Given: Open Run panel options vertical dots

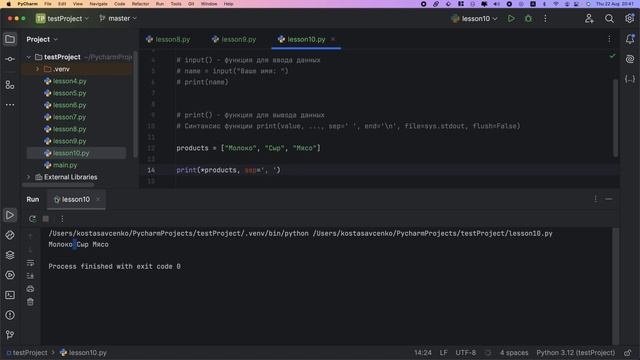Looking at the screenshot, I should coord(596,199).
